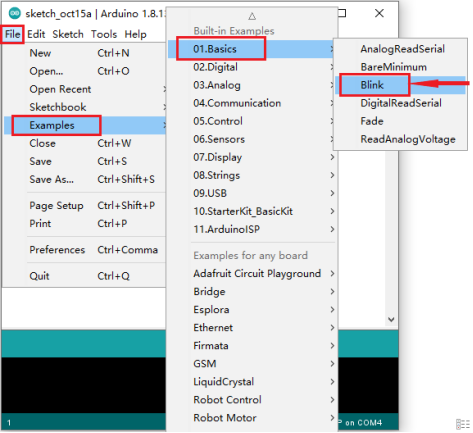Open the ReadAnalogVoltage example sketch
The height and width of the screenshot is (433, 473).
tap(400, 139)
